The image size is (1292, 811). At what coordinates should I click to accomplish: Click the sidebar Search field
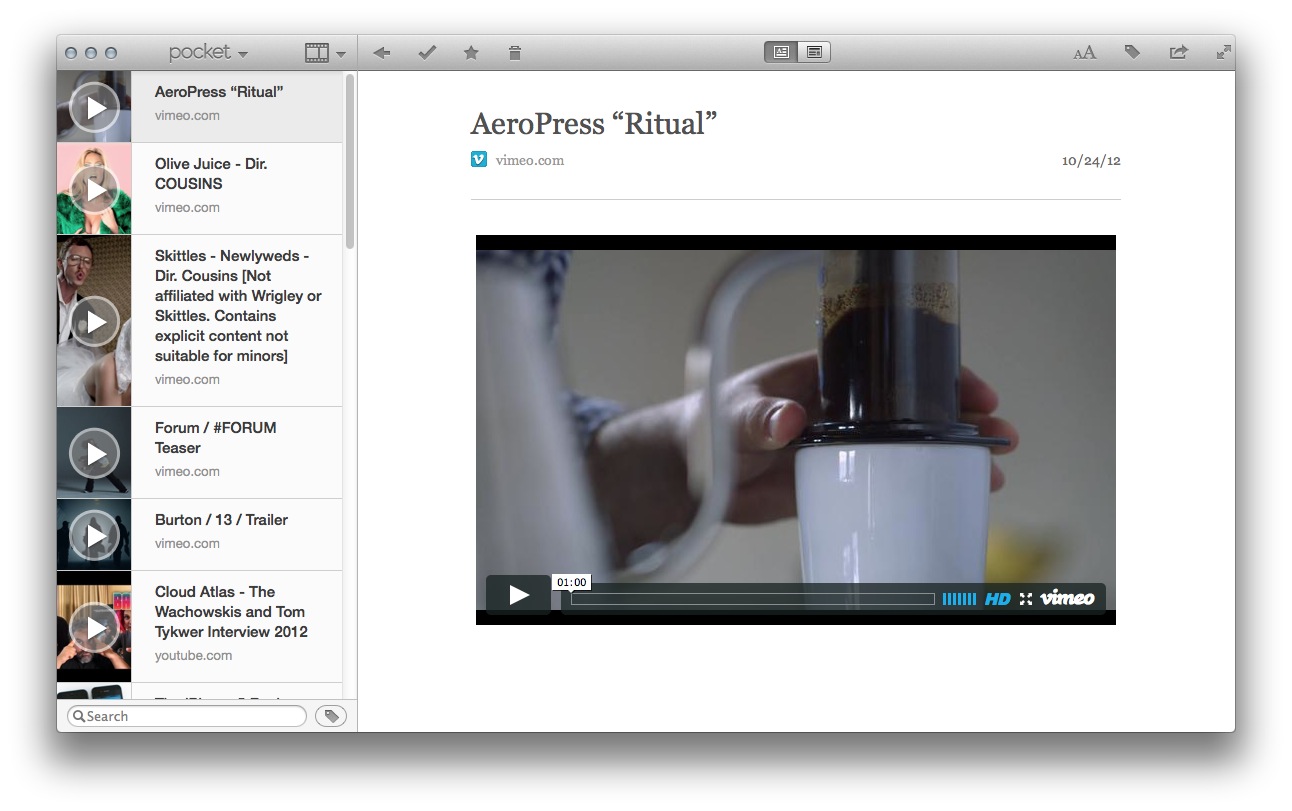pyautogui.click(x=187, y=716)
